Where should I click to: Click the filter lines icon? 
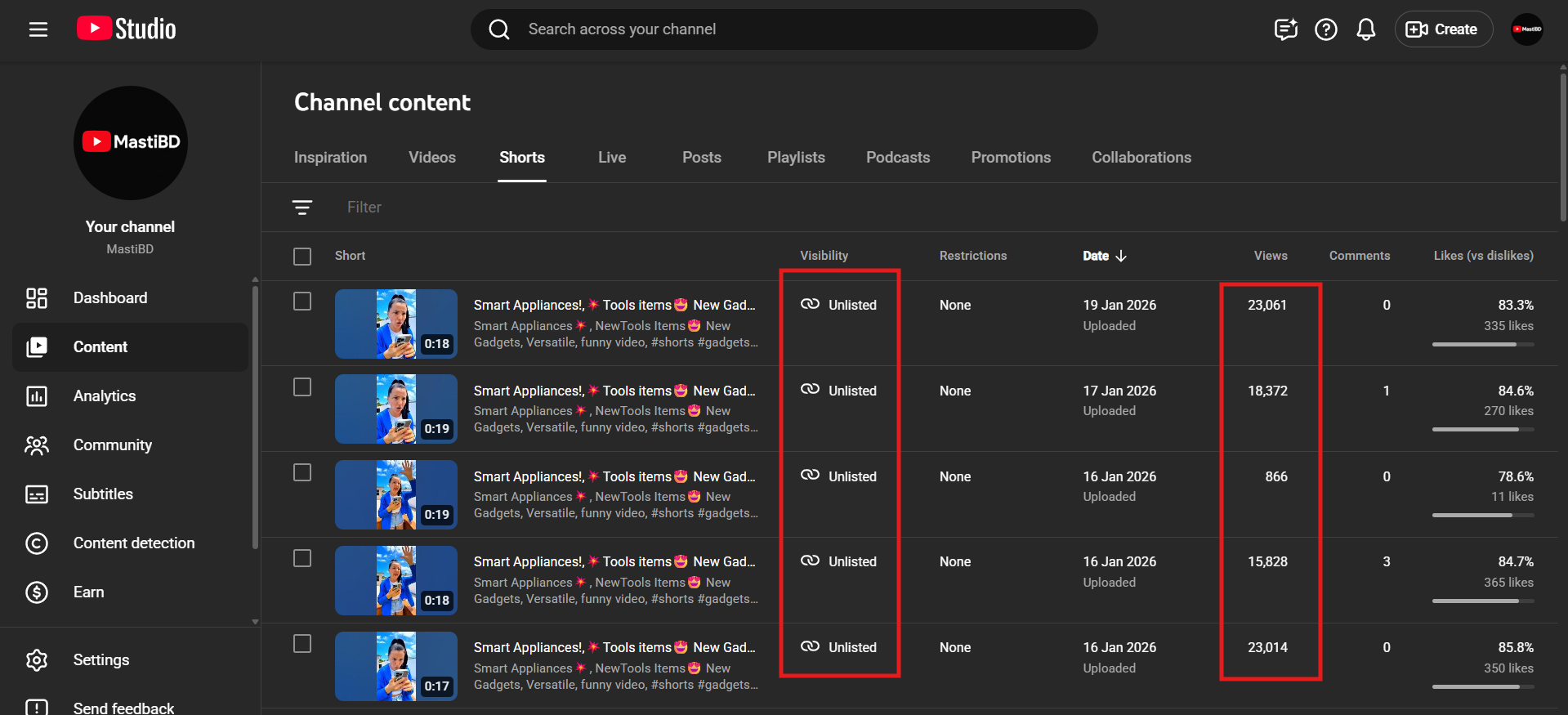tap(302, 208)
